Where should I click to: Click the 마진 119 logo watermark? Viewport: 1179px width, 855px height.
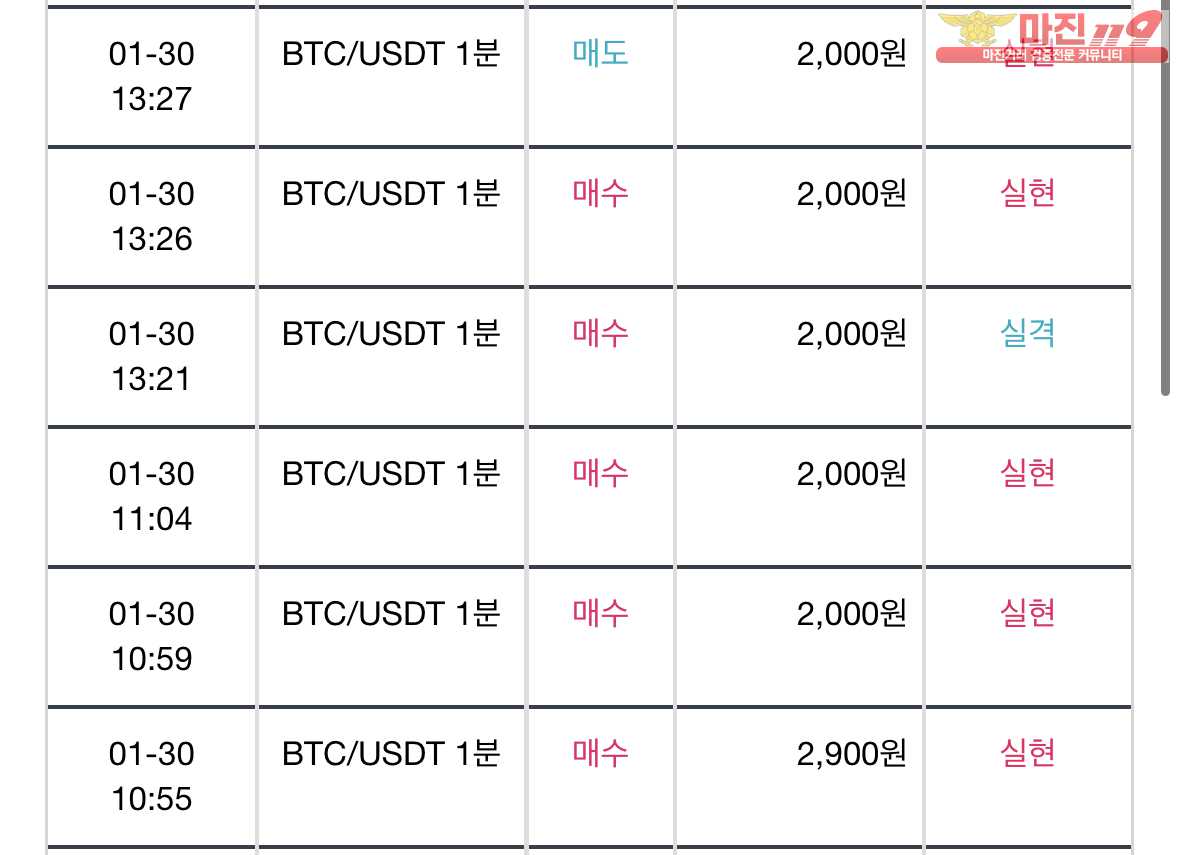(1051, 38)
